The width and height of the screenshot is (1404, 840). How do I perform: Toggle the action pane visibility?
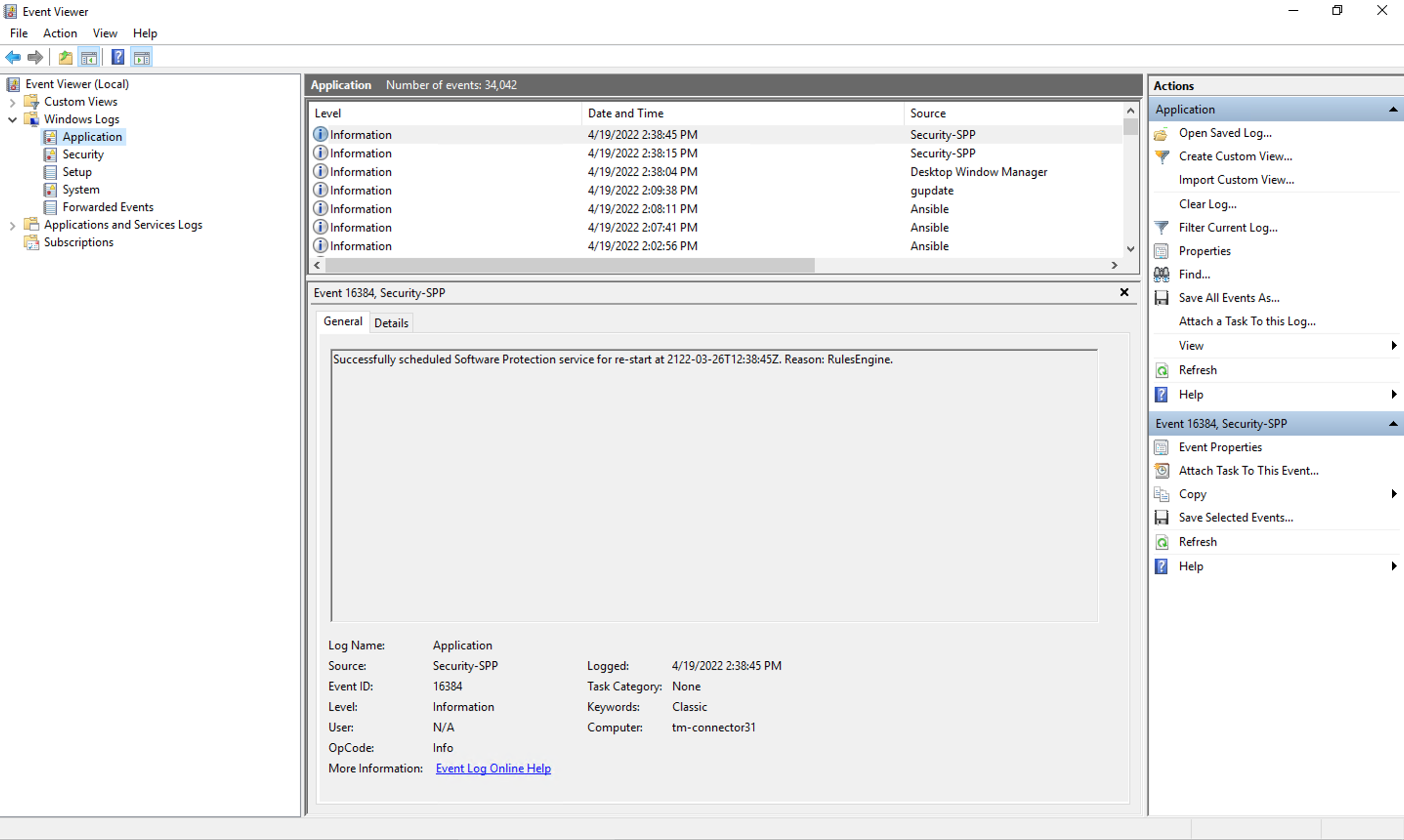point(142,57)
